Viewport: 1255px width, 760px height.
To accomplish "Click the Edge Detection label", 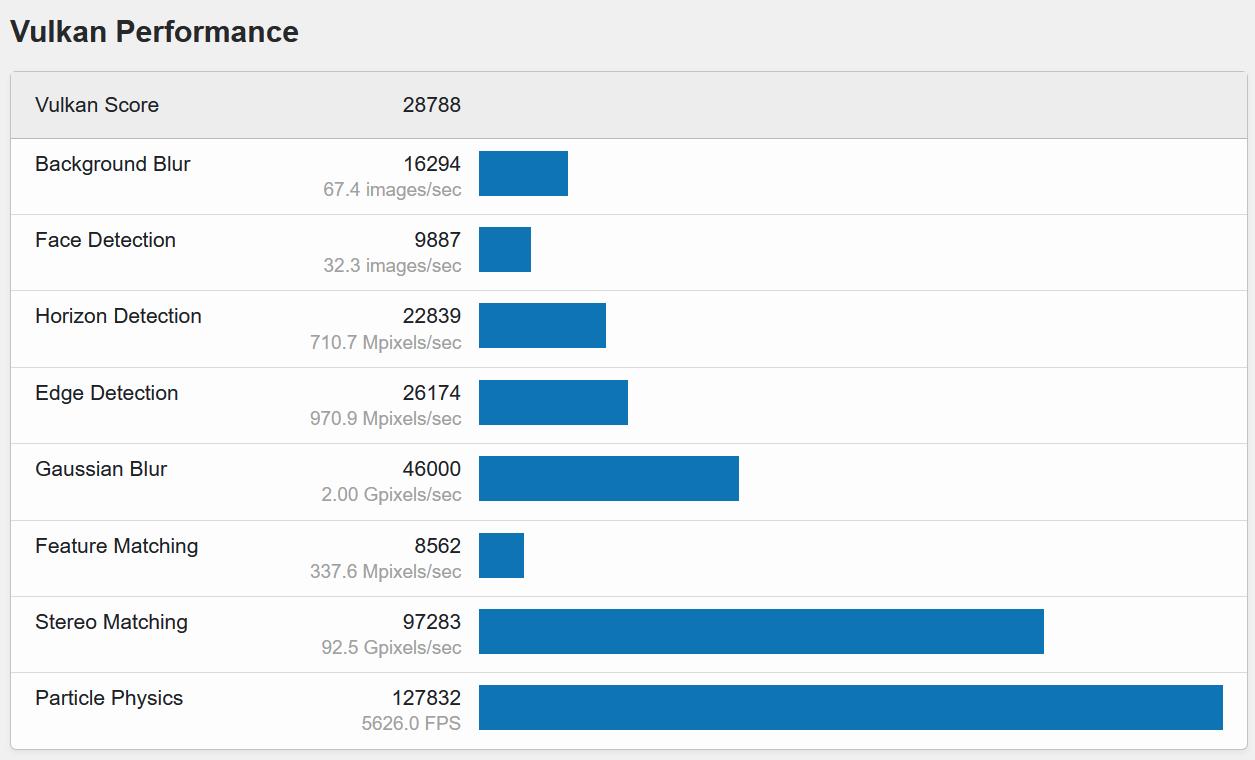I will coord(107,393).
